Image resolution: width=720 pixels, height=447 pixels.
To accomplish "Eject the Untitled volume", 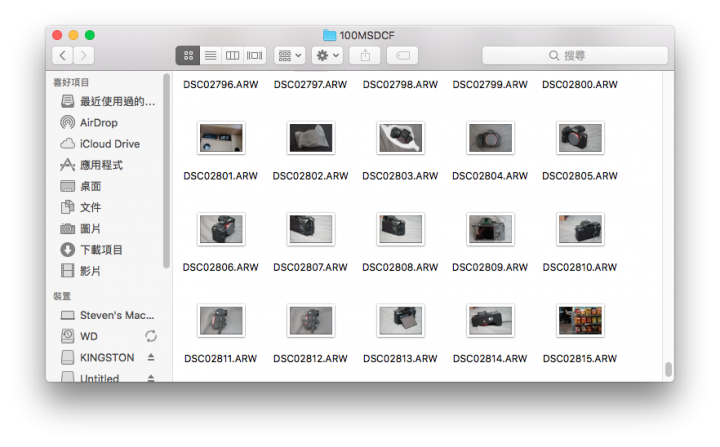I will (151, 378).
